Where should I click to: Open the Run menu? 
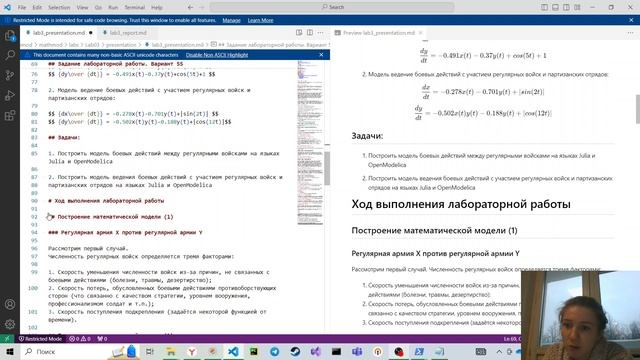point(113,7)
